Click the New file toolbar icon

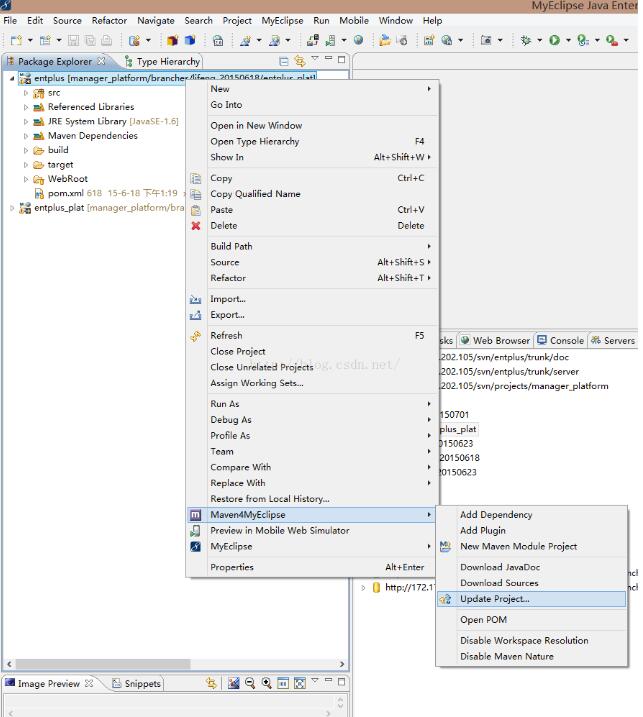coord(16,40)
